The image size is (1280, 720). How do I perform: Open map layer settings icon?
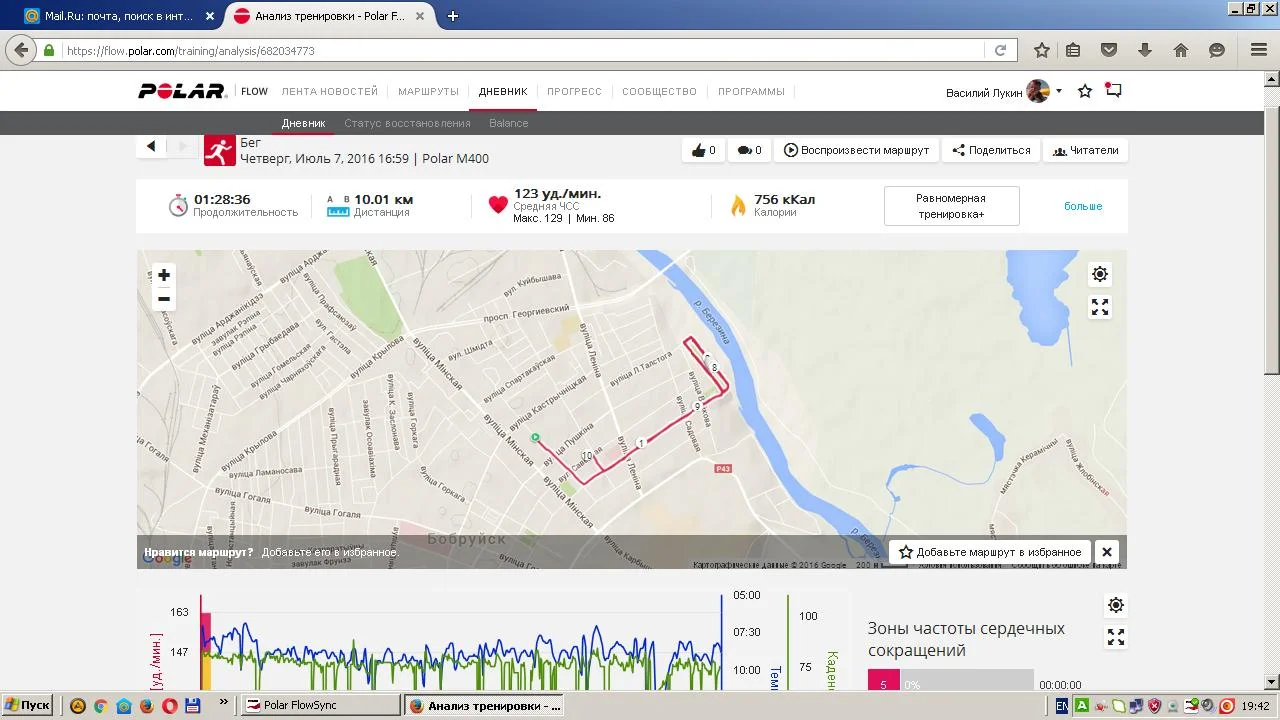coord(1100,274)
